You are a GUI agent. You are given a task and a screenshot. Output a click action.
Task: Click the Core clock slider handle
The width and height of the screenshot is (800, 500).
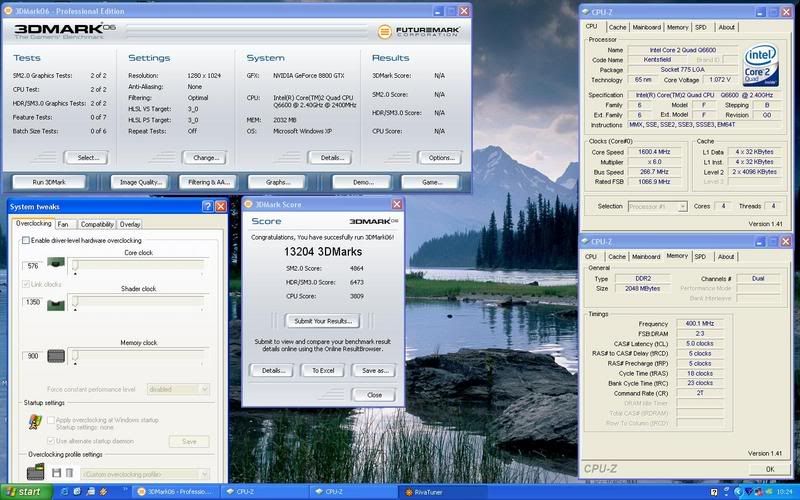tap(75, 265)
